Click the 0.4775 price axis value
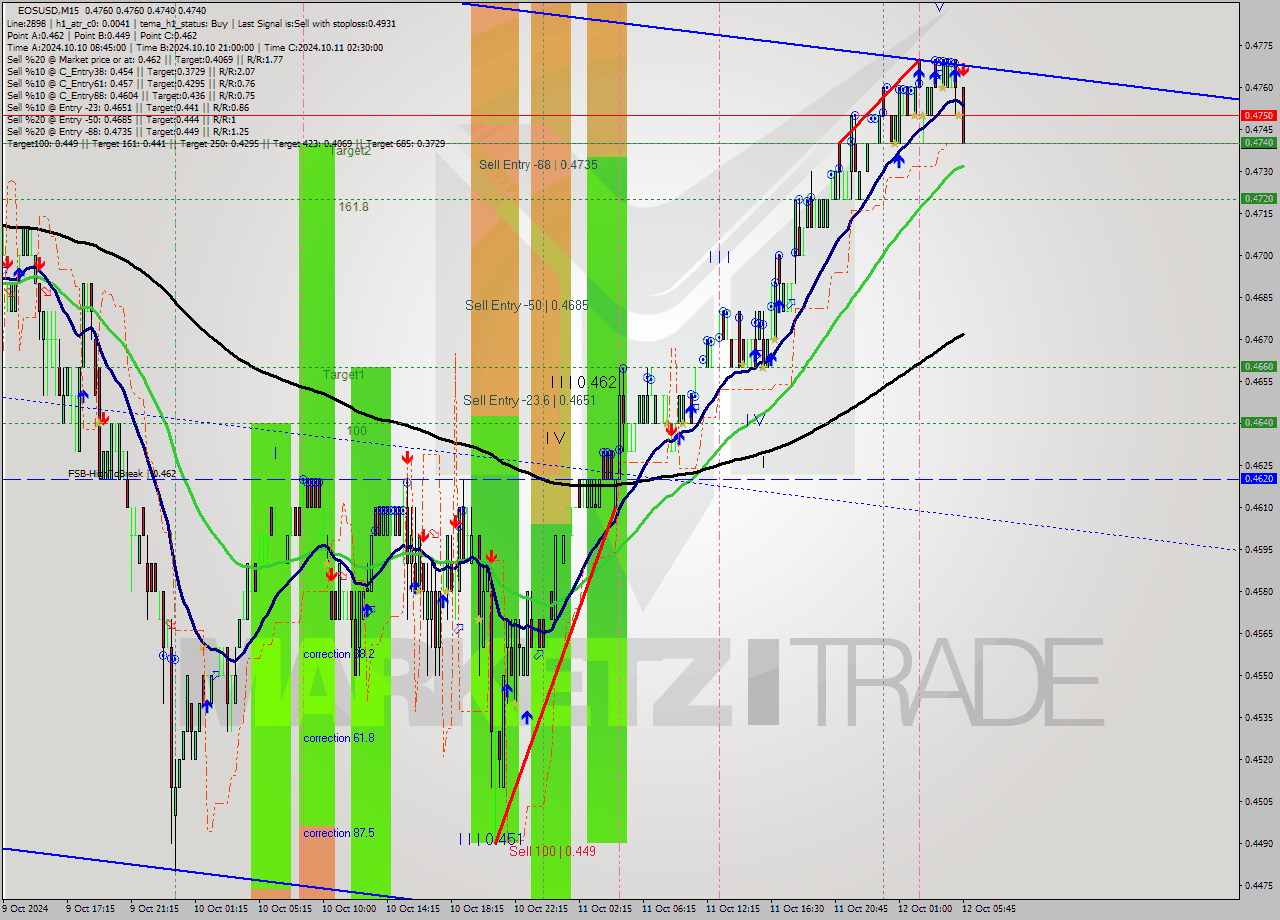Screen dimensions: 1280x920 1258,45
